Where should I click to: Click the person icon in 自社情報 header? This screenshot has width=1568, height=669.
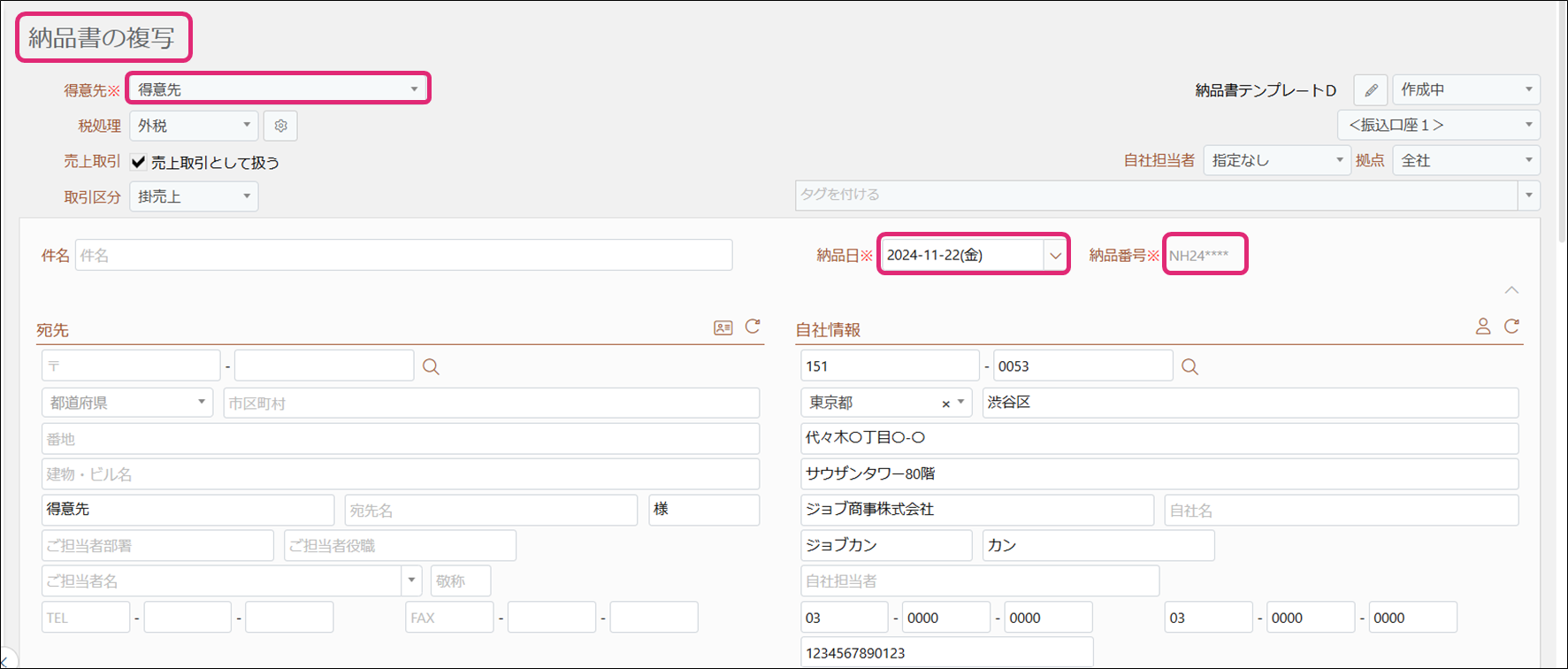1483,327
